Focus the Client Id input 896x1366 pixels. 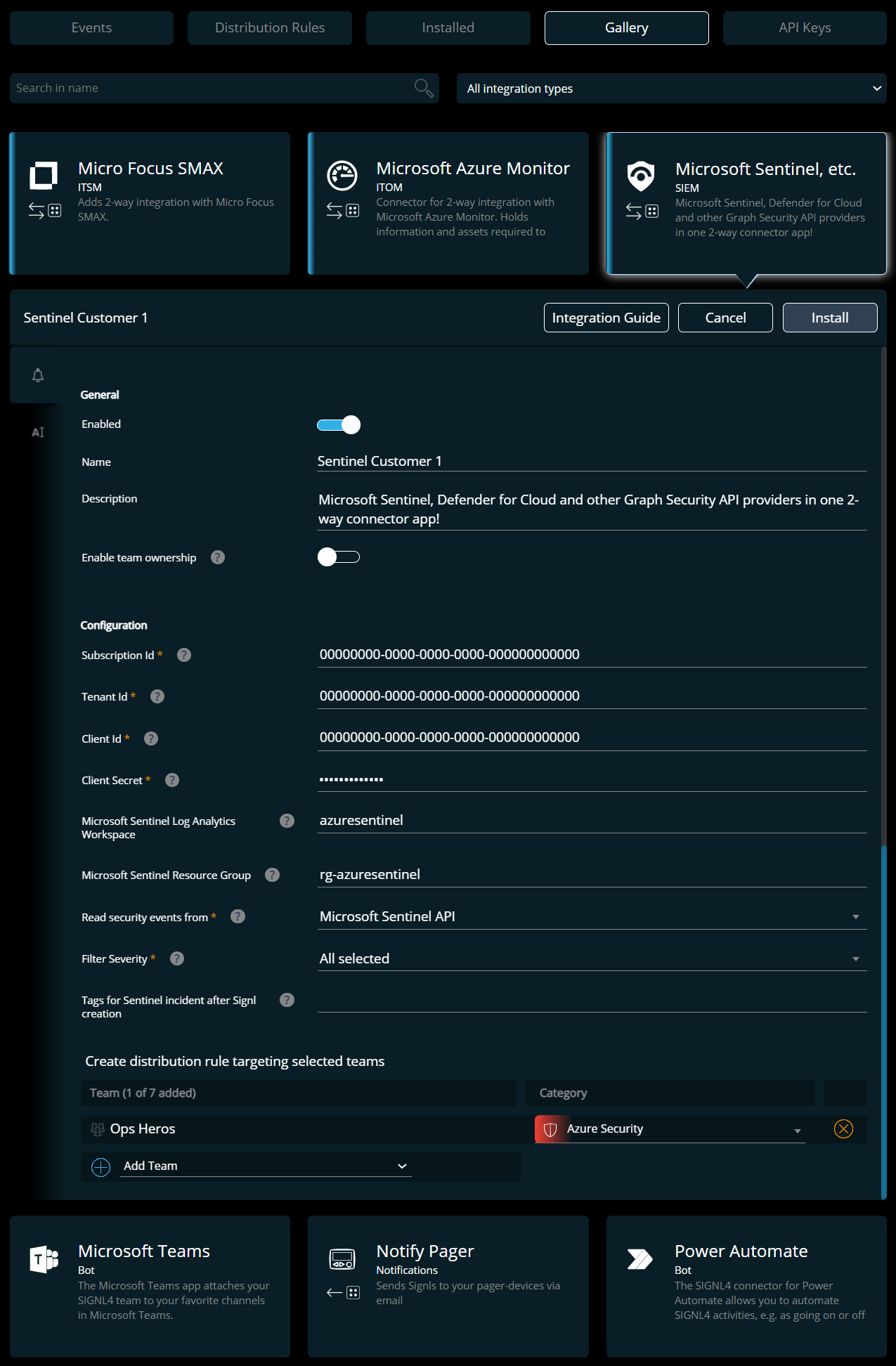[592, 737]
